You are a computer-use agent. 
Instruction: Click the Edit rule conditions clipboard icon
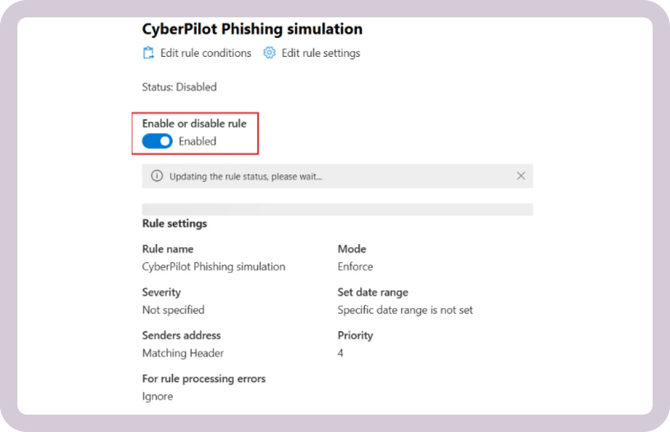tap(149, 53)
